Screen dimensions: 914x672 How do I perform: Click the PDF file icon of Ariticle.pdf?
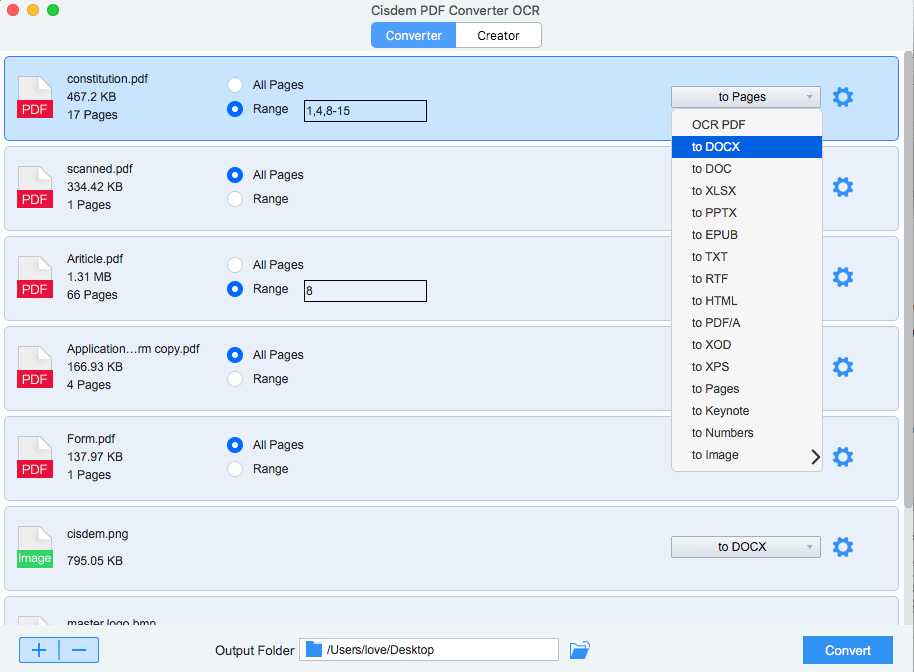point(35,277)
